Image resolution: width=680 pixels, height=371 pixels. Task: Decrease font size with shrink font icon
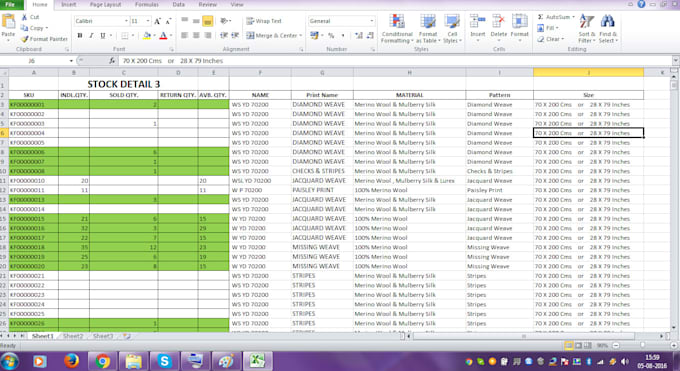(x=169, y=21)
